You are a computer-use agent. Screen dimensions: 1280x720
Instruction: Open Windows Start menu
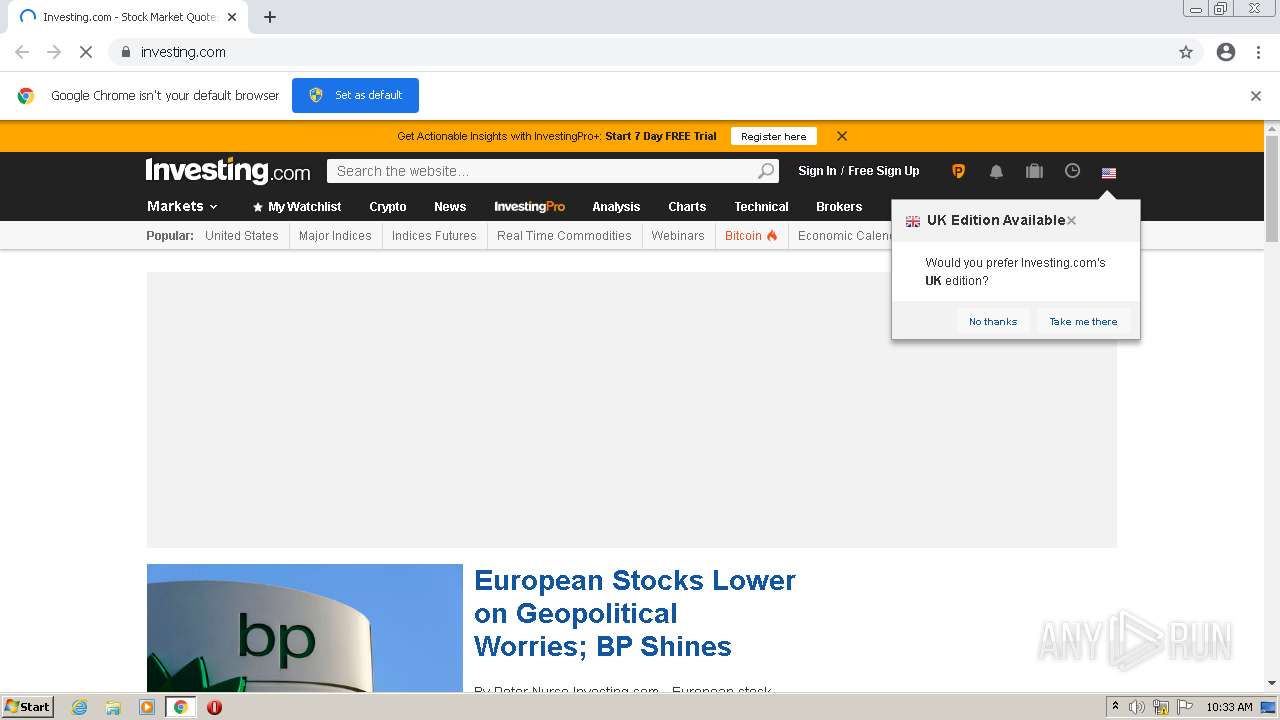pos(28,707)
